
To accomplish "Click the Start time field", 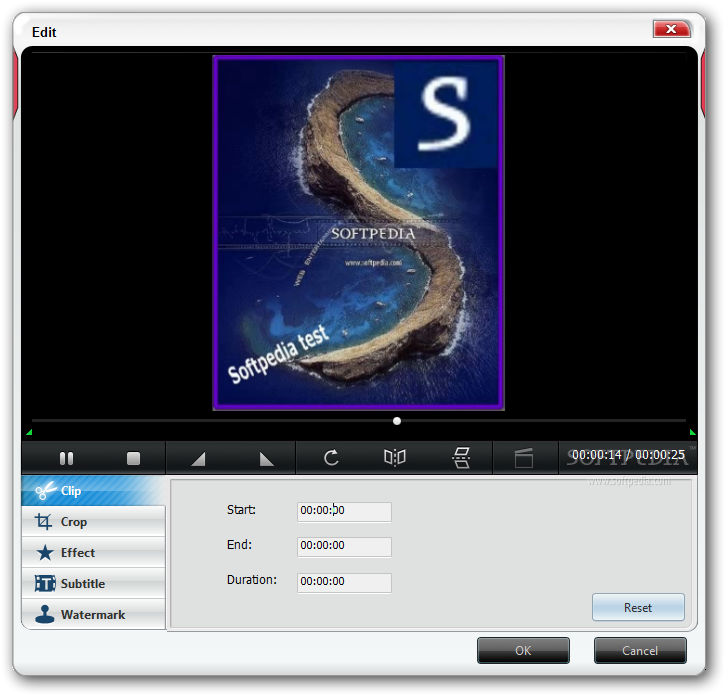I will point(344,512).
